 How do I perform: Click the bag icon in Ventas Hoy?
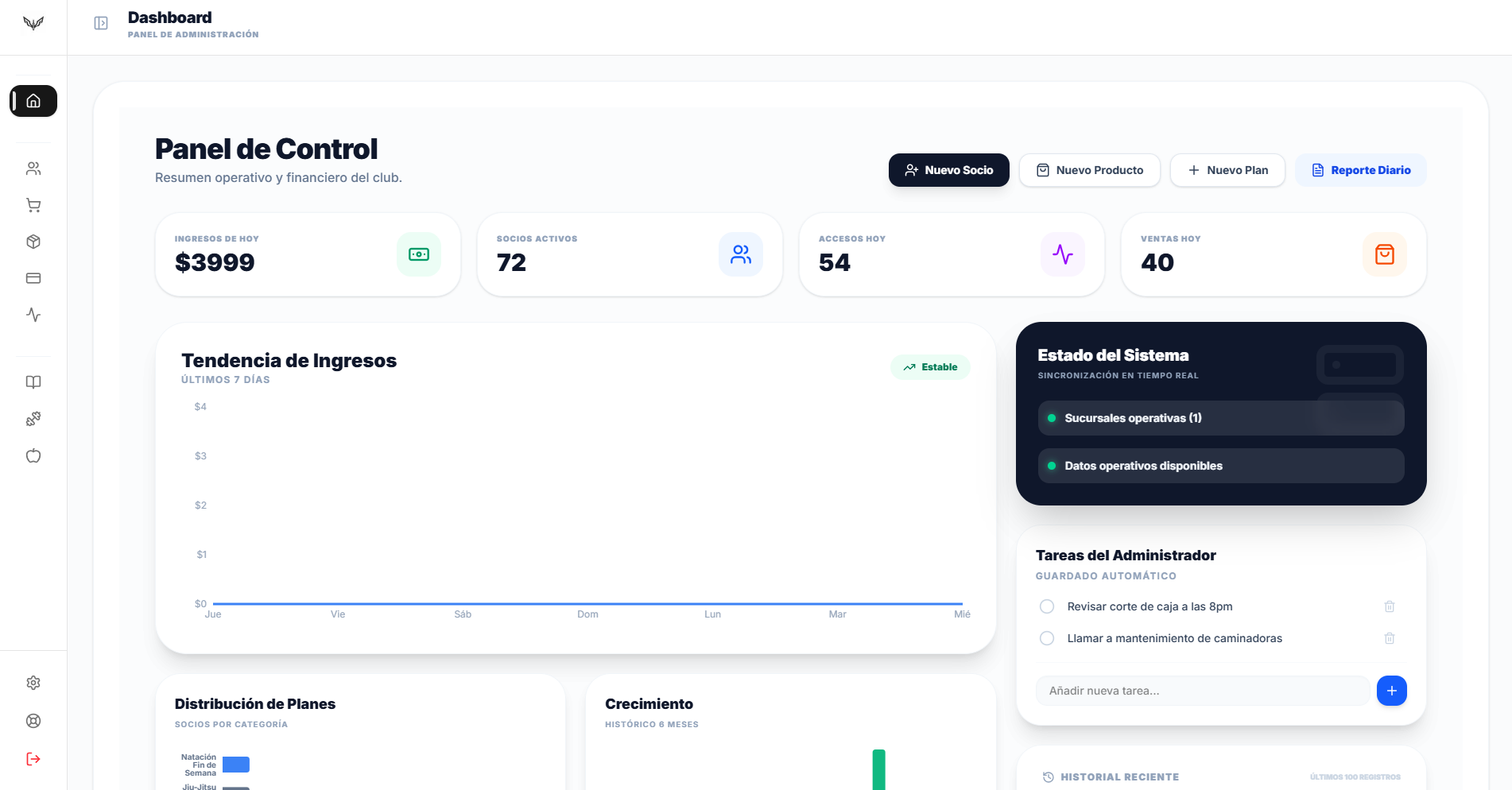point(1385,254)
